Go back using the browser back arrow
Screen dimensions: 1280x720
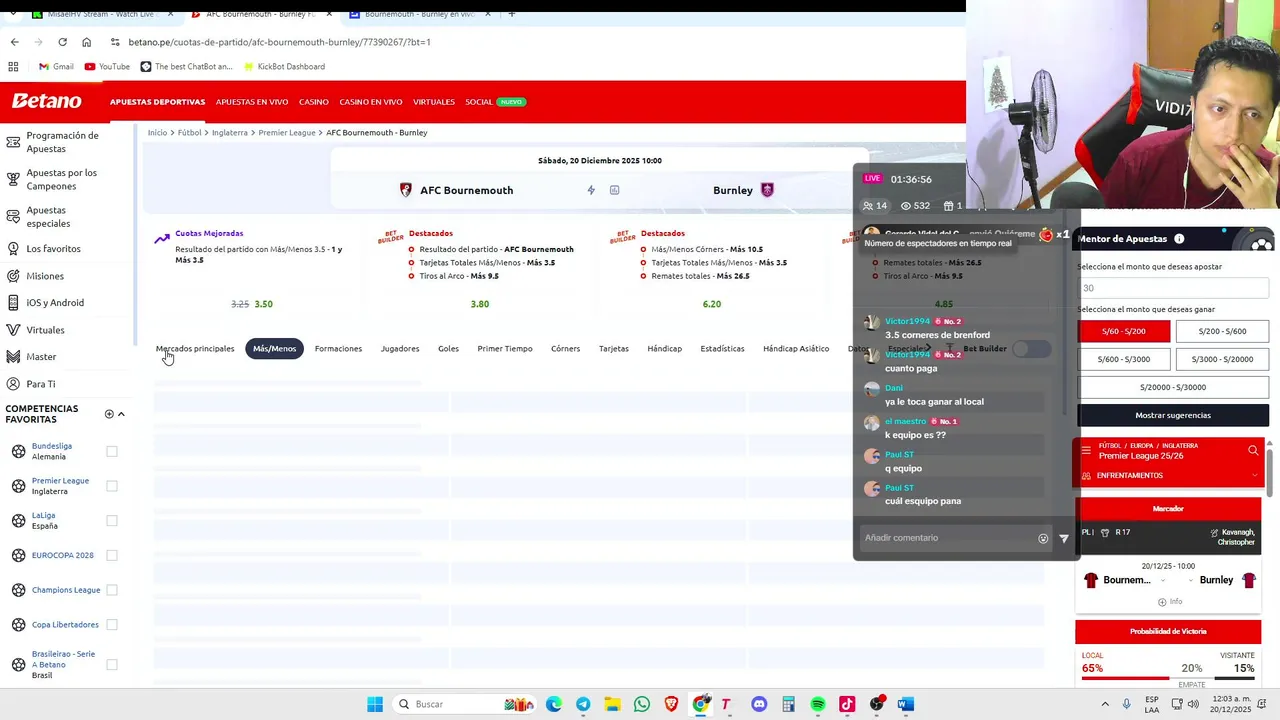[14, 42]
